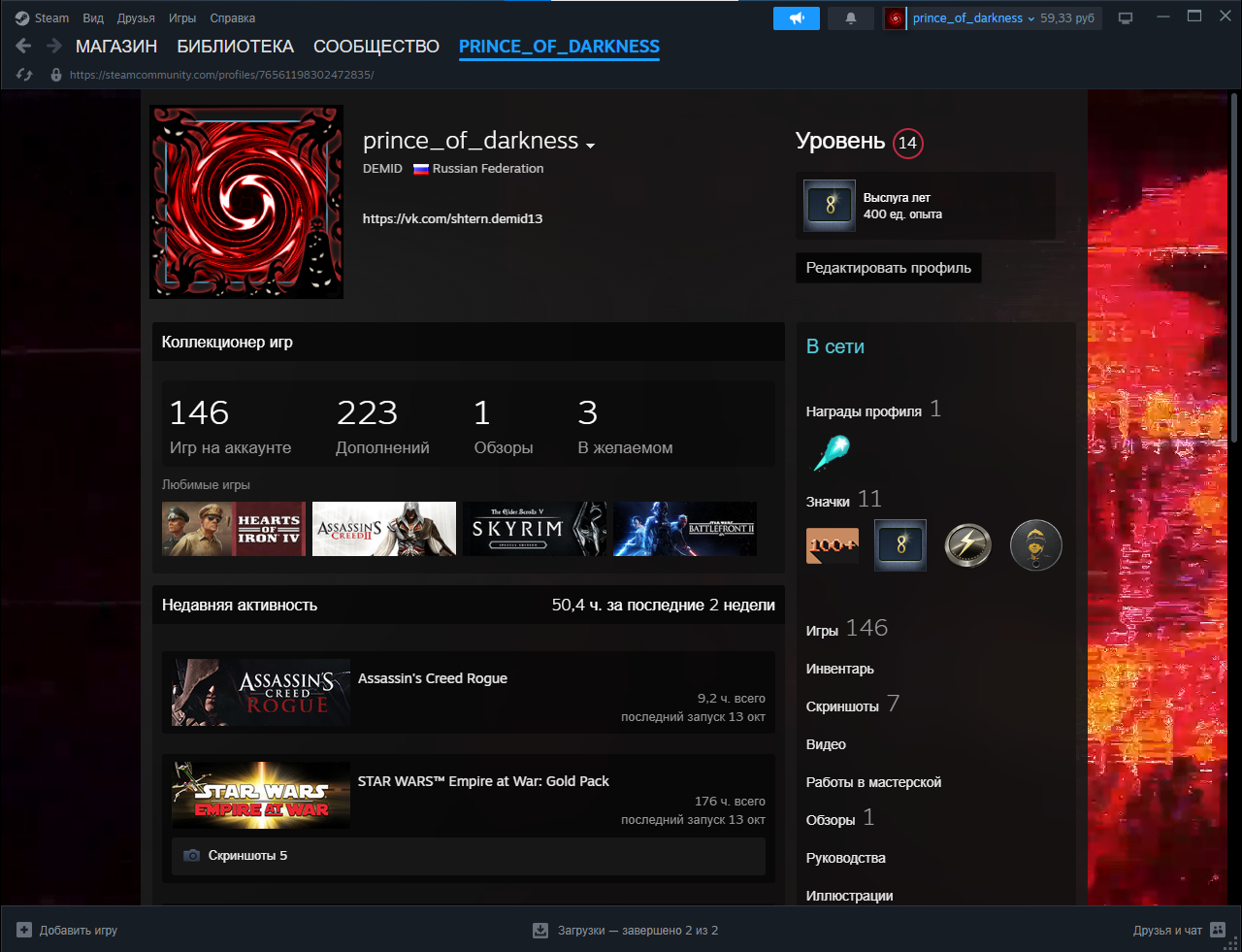The image size is (1242, 952).
Task: Click the plus icon for Добавить игру
Action: coord(24,930)
